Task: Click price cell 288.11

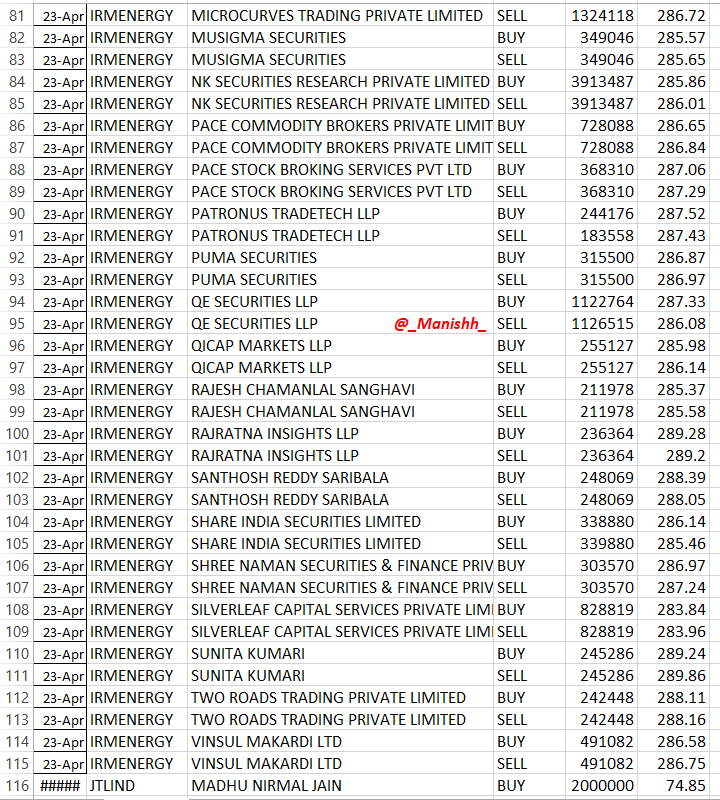Action: click(673, 697)
